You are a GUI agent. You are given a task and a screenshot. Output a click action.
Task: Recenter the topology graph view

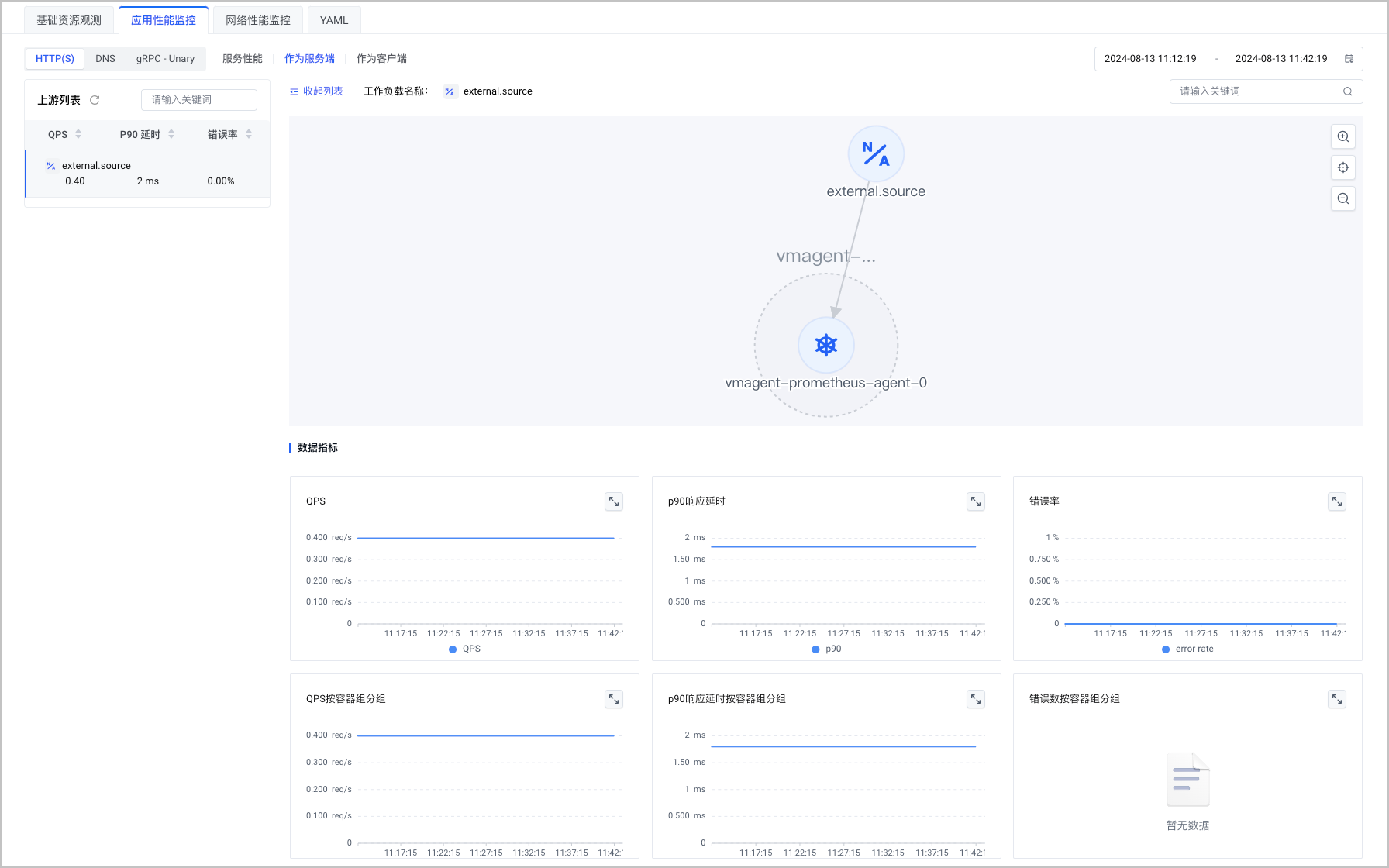click(x=1343, y=167)
